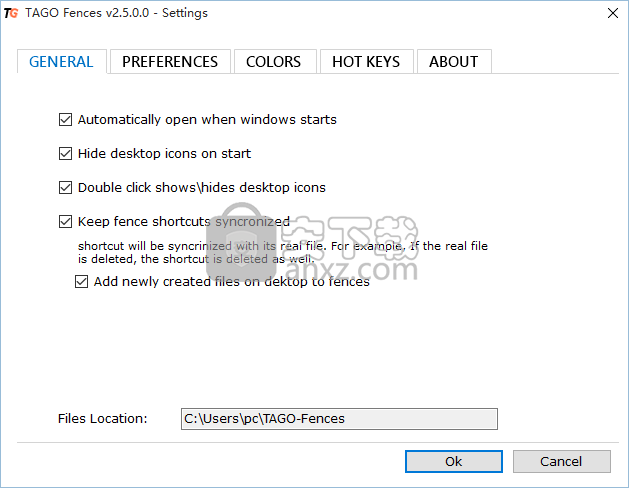Viewport: 629px width, 488px height.
Task: Switch to the HOT KEYS tab
Action: [366, 62]
